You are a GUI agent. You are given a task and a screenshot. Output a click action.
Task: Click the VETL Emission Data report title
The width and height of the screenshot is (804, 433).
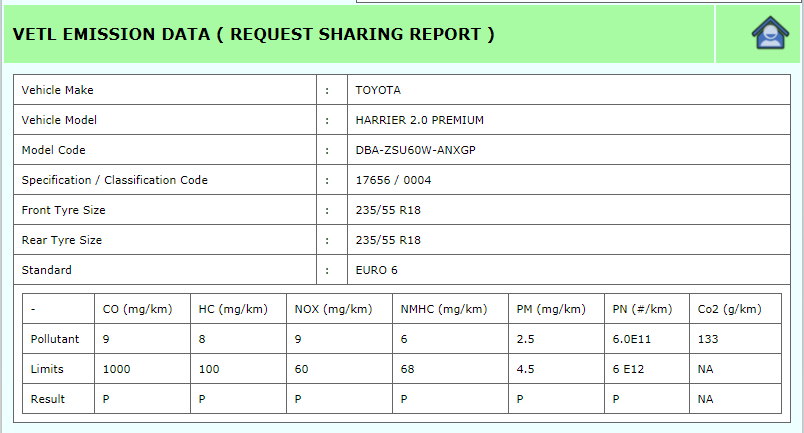point(253,34)
